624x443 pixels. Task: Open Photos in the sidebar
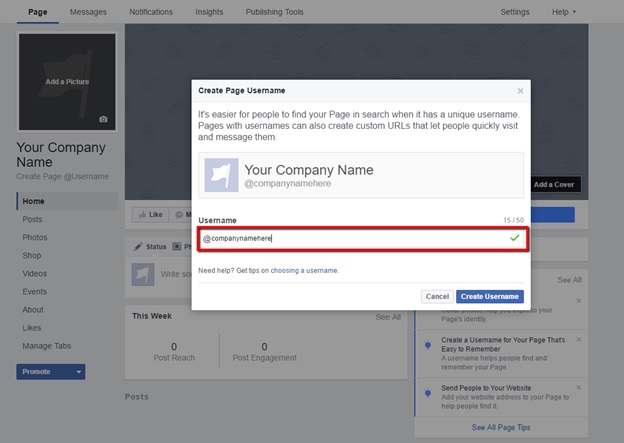35,237
